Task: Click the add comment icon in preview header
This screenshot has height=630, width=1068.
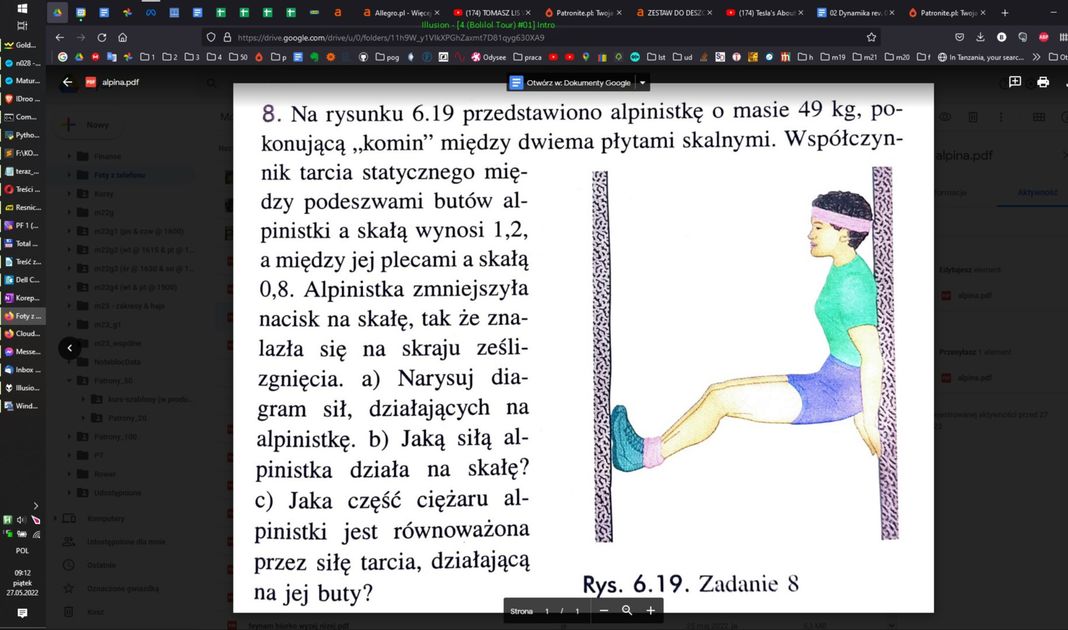Action: 1015,82
